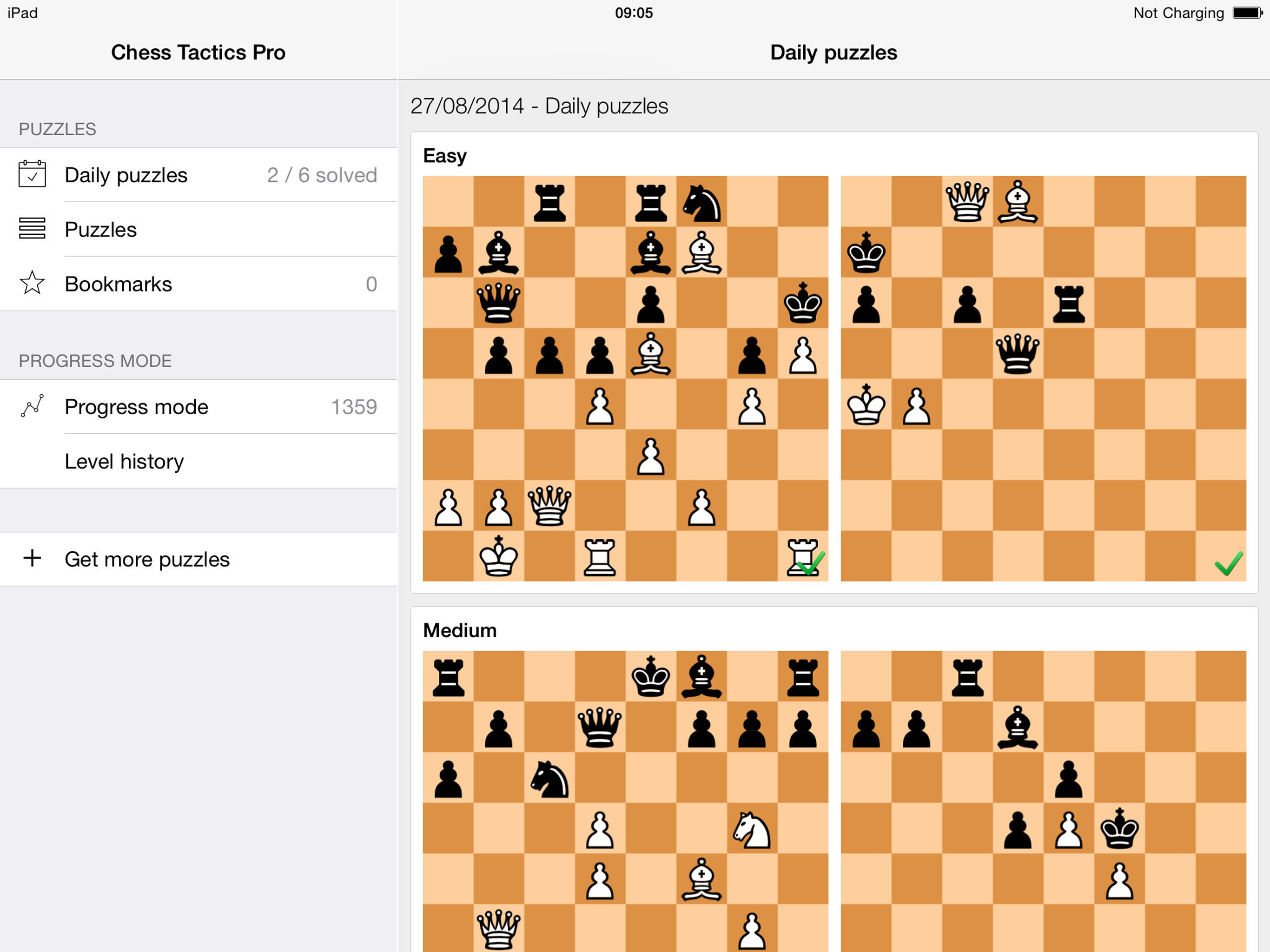Open the second Medium puzzle board

1043,801
